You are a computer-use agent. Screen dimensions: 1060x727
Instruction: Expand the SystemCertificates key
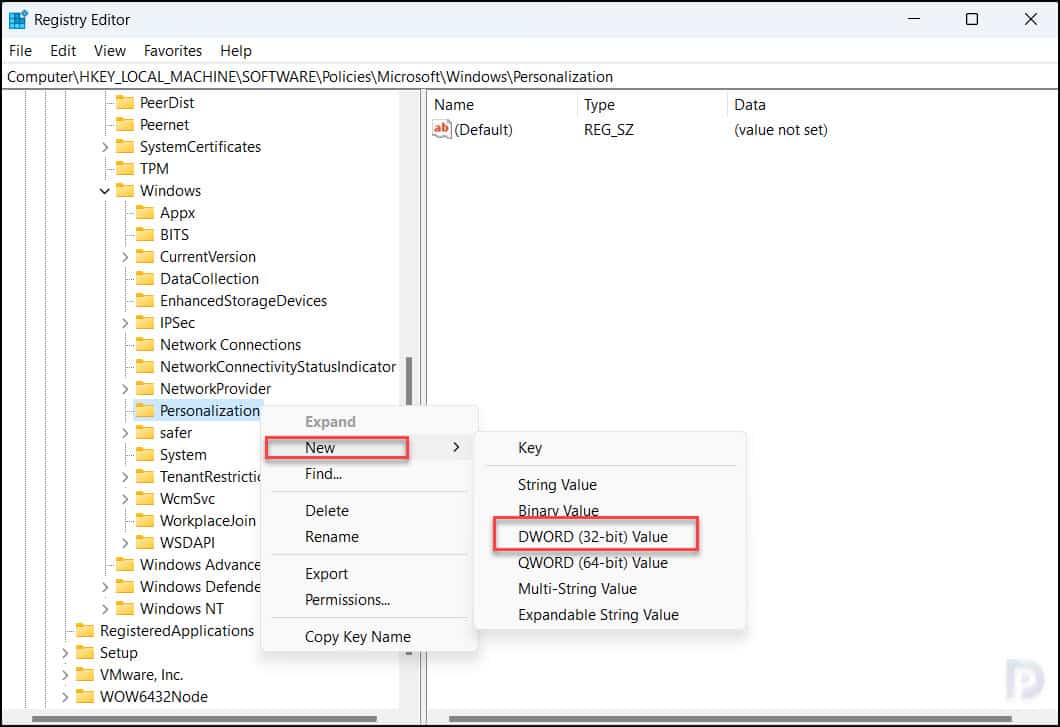[105, 147]
